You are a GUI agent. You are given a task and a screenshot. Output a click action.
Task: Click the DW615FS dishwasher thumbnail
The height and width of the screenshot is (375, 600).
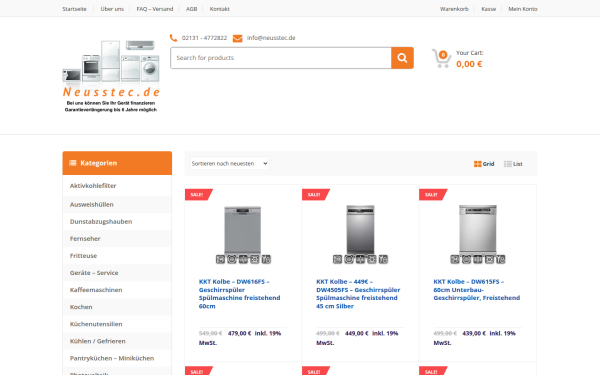(x=478, y=234)
